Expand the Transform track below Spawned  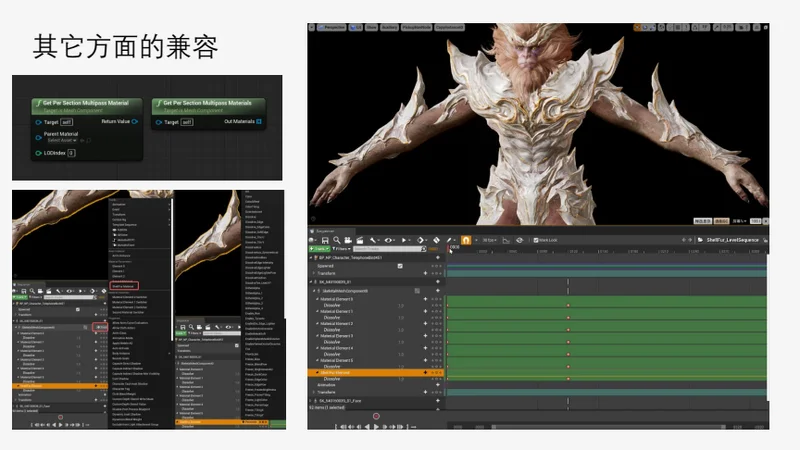point(314,273)
